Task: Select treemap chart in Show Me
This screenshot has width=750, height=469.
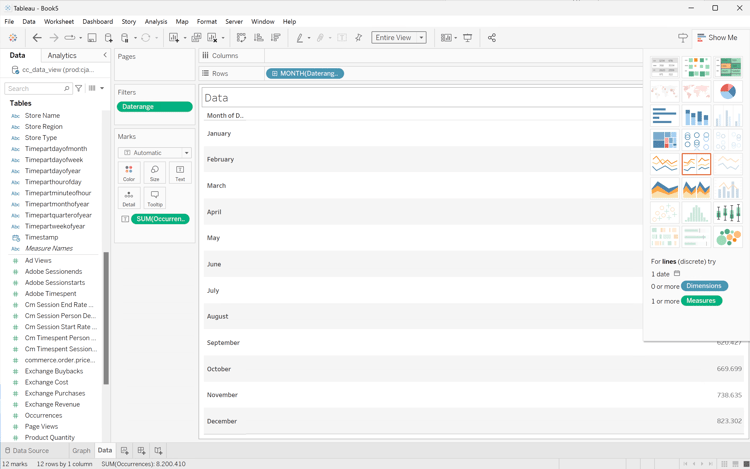Action: (664, 140)
